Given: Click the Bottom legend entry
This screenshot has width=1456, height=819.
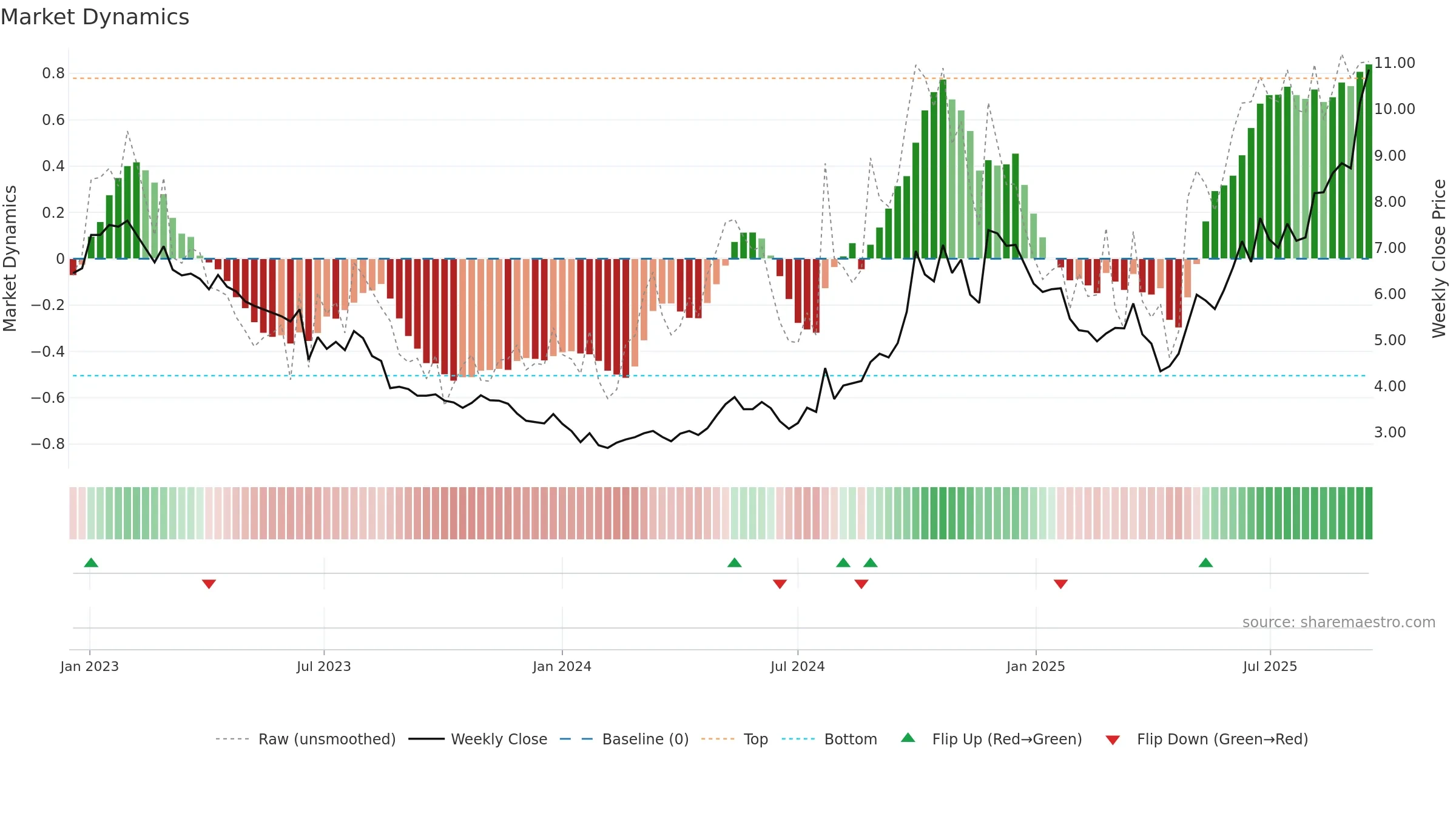Looking at the screenshot, I should click(x=829, y=739).
